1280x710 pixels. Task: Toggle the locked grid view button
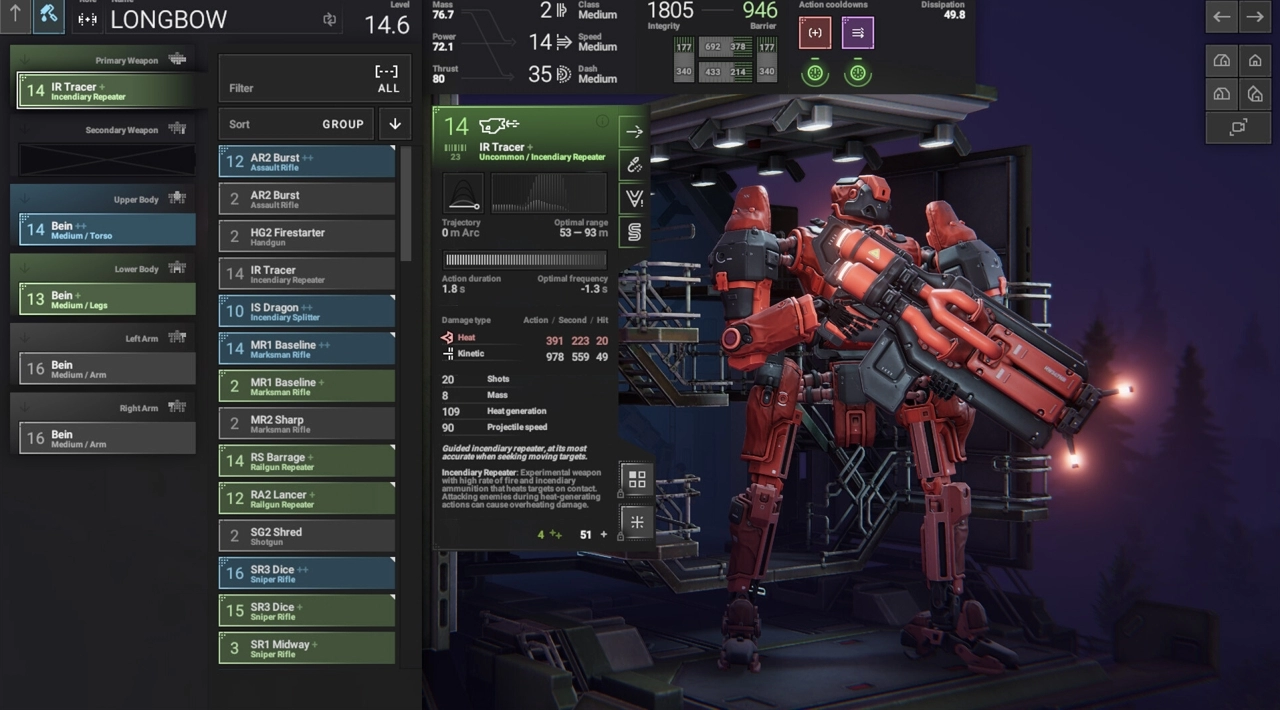tap(636, 480)
